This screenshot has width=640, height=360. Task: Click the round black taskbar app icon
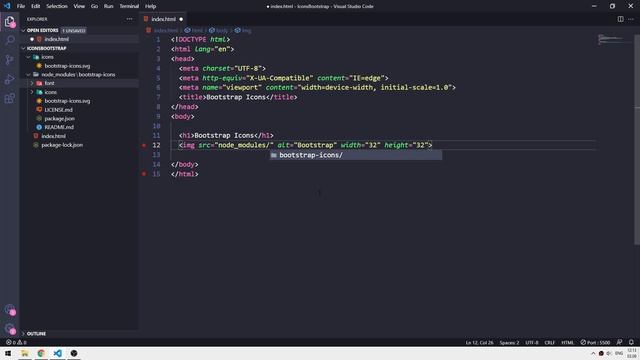[x=74, y=353]
